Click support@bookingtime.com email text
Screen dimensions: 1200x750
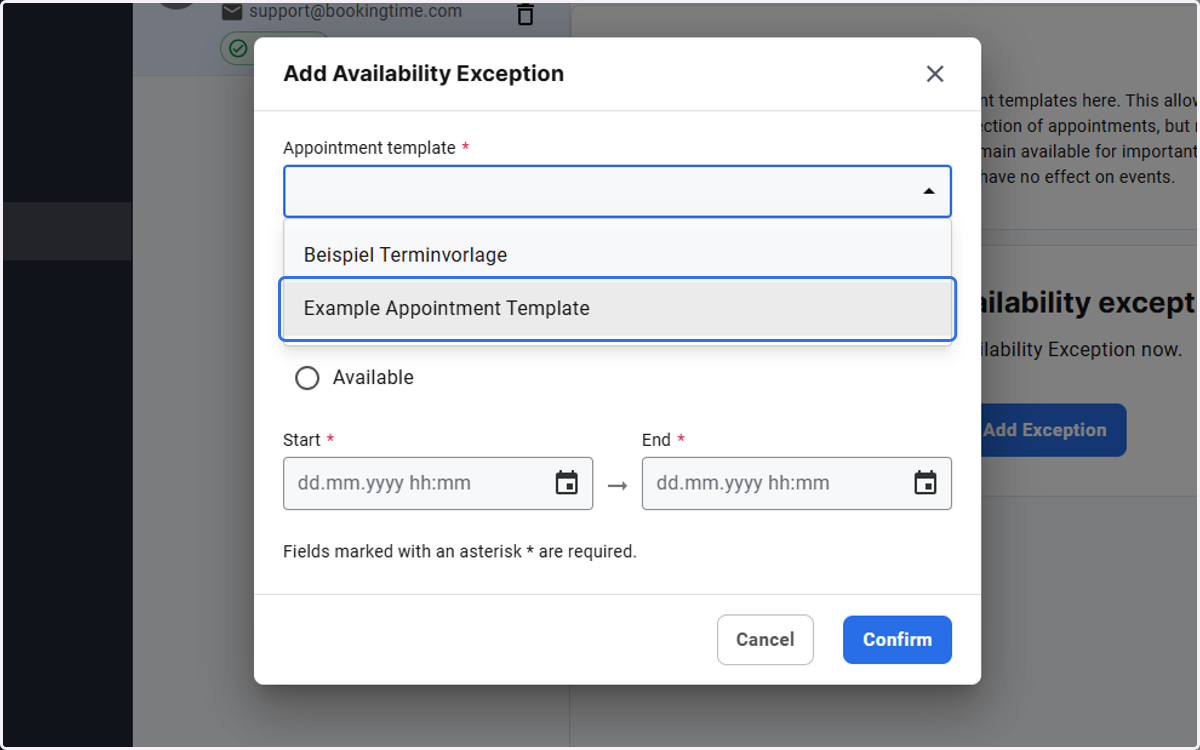click(356, 12)
